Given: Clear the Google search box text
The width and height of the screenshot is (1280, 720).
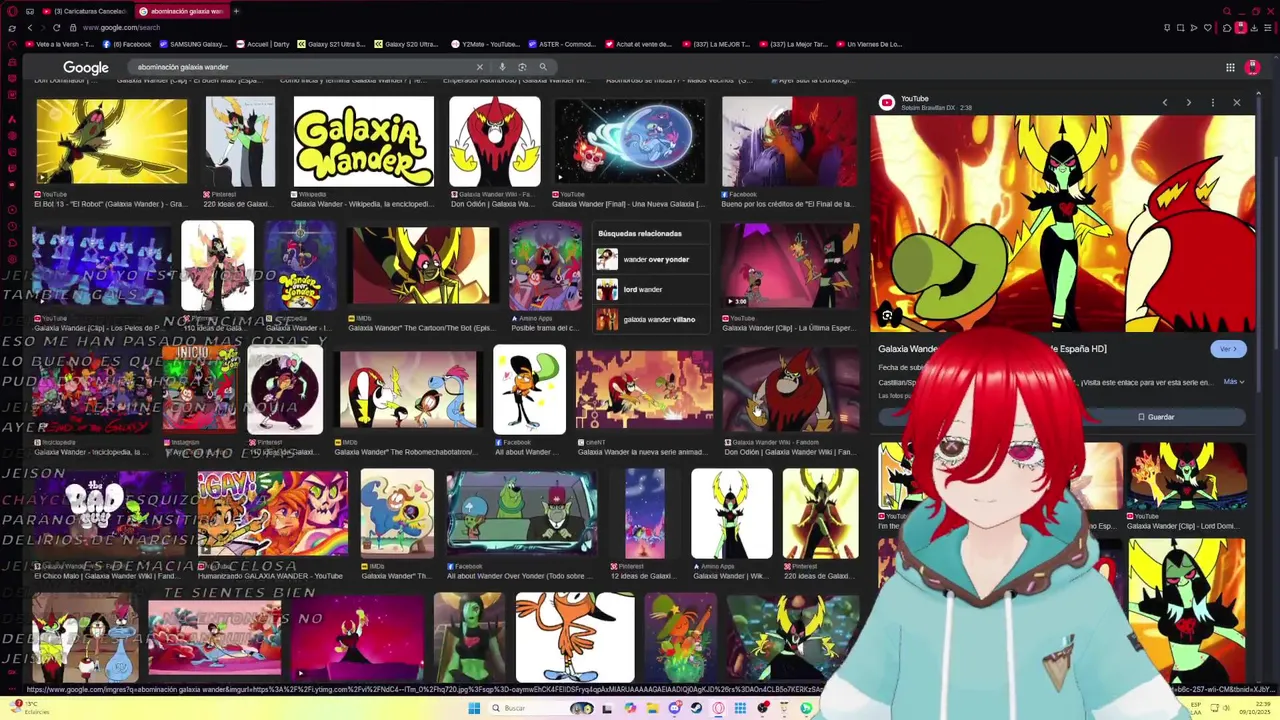Looking at the screenshot, I should 479,67.
